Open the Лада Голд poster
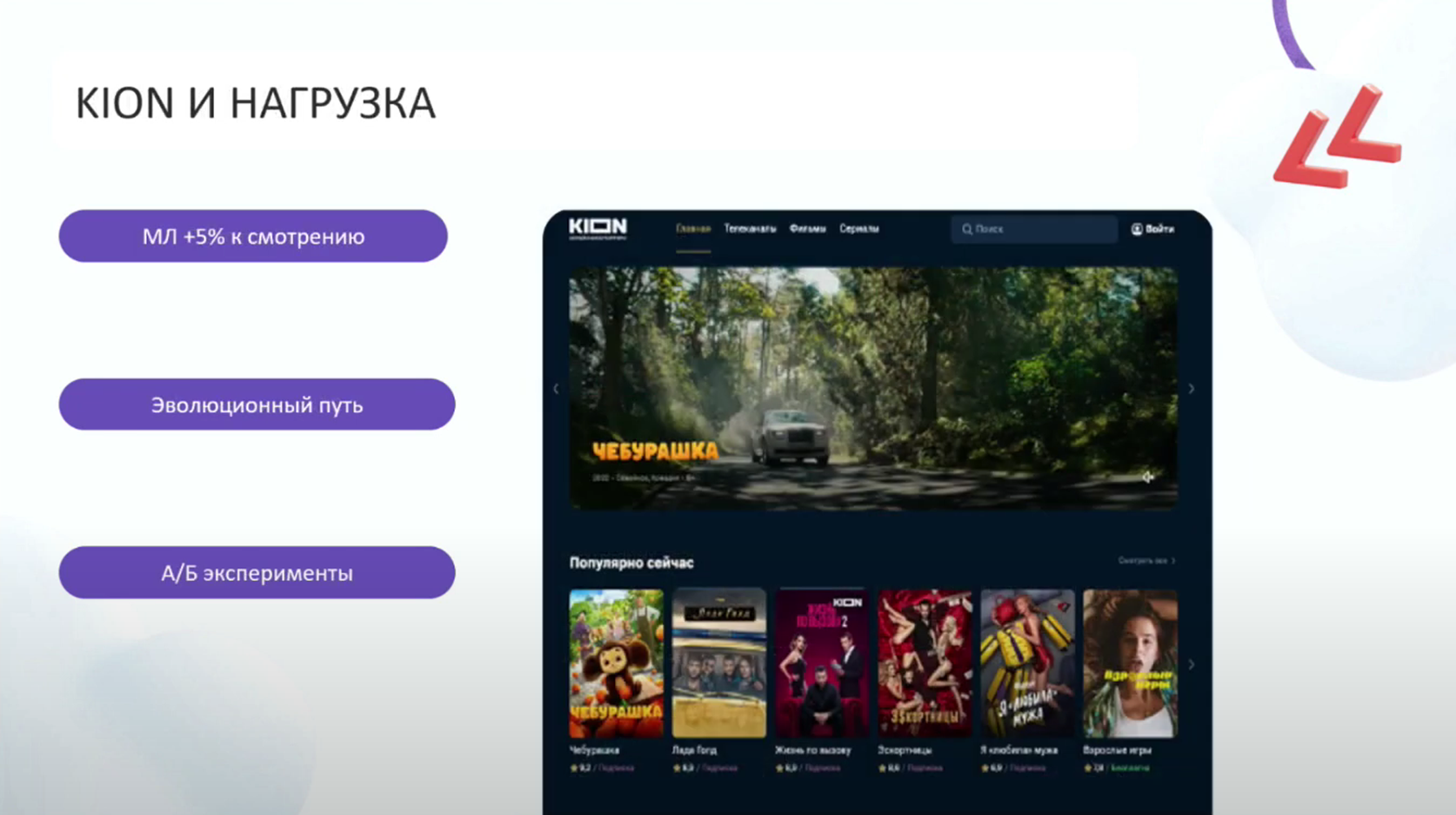Screen dimensions: 1456x815 coord(719,664)
